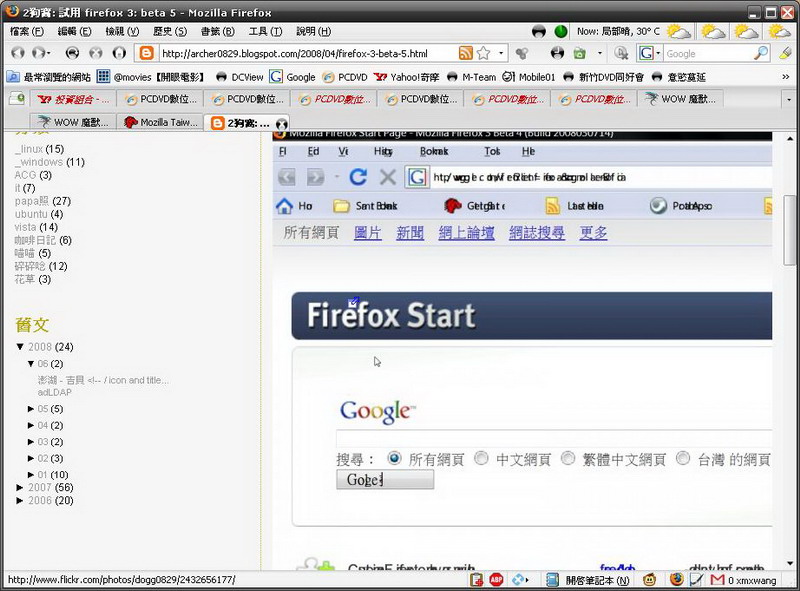
Task: Open the 檔案 (F) menu
Action: tap(27, 32)
